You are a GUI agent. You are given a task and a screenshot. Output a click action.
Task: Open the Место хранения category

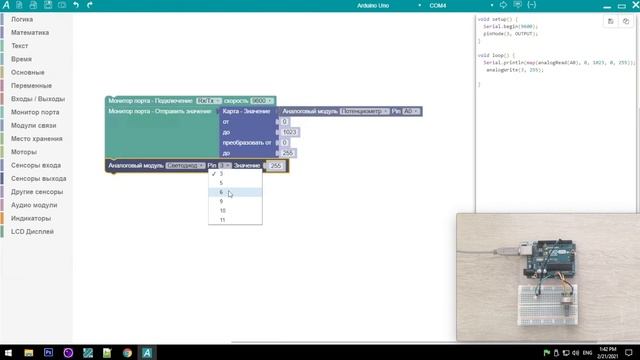pyautogui.click(x=37, y=139)
